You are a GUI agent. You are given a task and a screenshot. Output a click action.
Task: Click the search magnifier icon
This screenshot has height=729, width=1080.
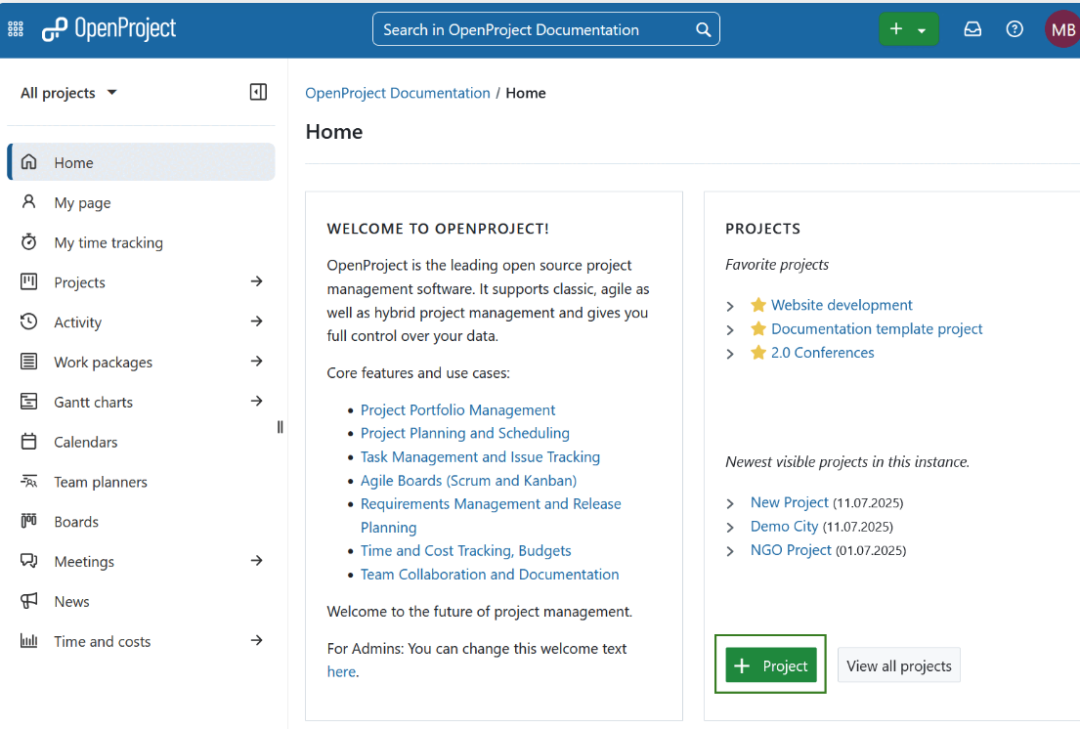[703, 30]
